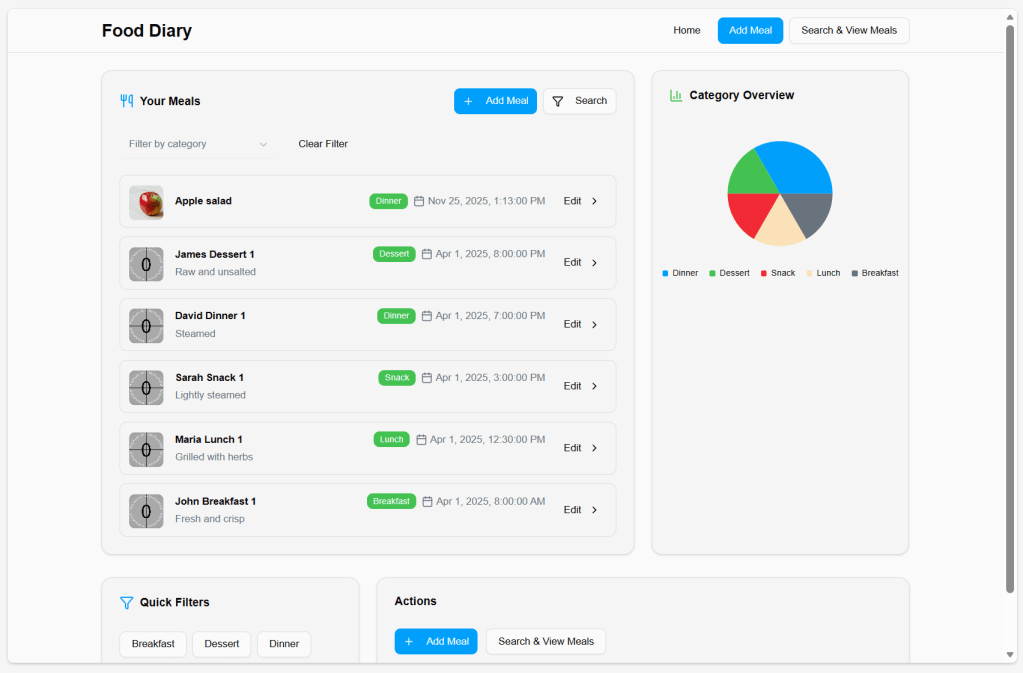
Task: Toggle the Dinner quick filter
Action: point(284,644)
